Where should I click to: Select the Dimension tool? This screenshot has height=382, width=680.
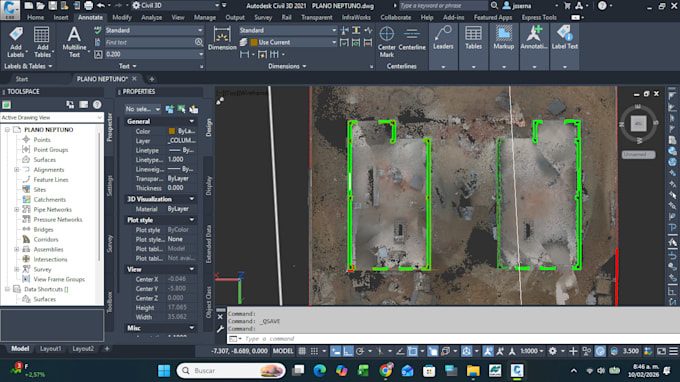click(222, 38)
